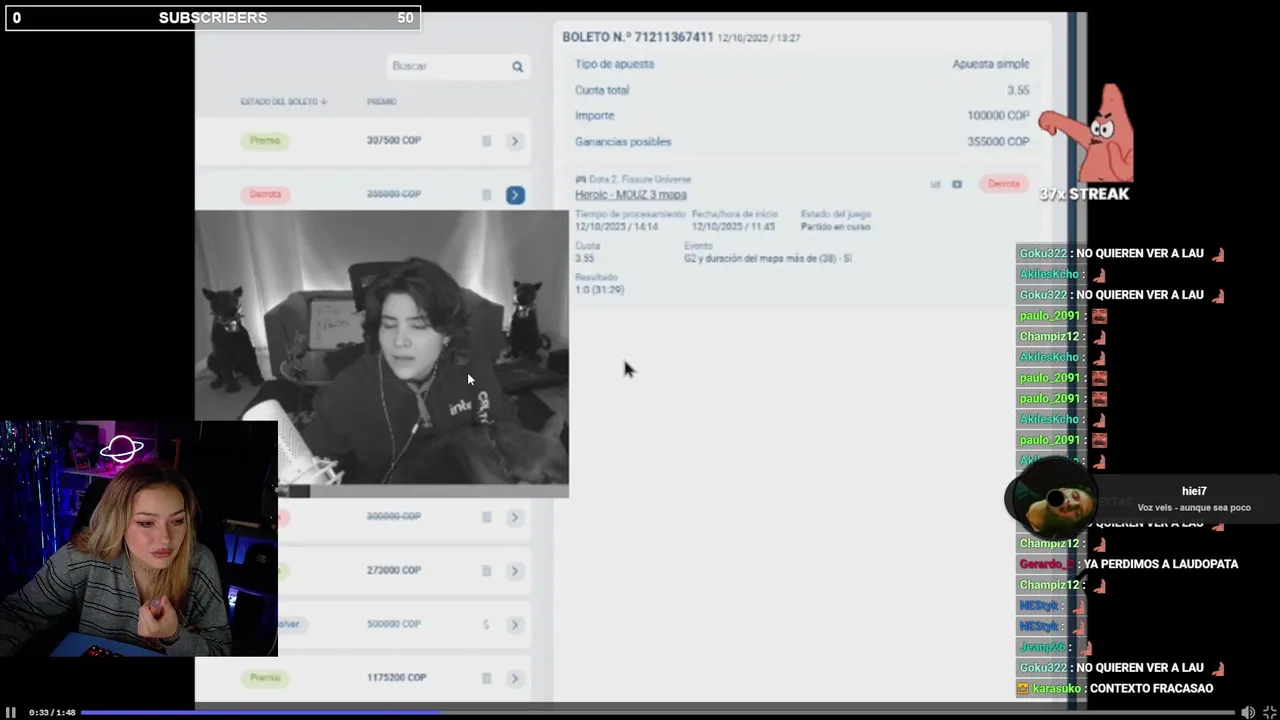Screen dimensions: 1280x720
Task: Expand the 1175200 COP ticket chevron
Action: click(515, 679)
